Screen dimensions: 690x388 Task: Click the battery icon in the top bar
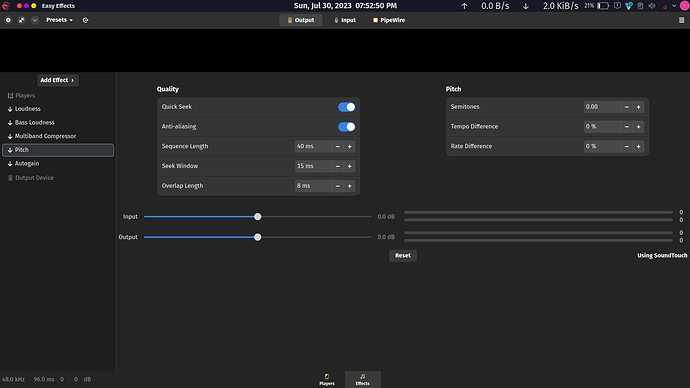pyautogui.click(x=603, y=6)
